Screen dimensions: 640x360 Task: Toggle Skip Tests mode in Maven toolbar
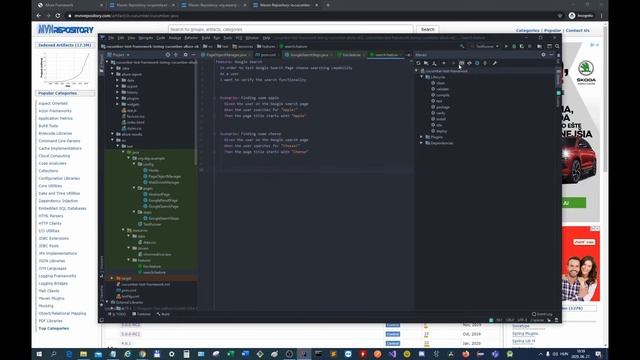click(x=477, y=63)
